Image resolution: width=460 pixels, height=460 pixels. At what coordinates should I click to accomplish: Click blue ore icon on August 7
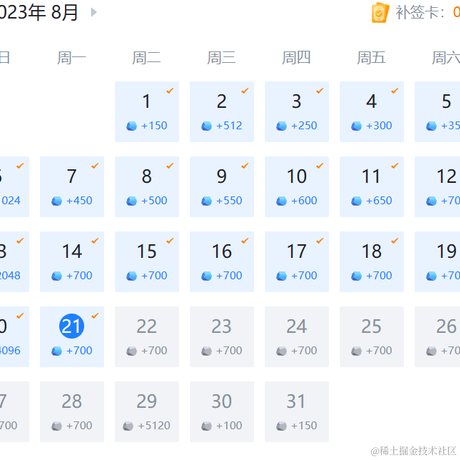point(57,201)
